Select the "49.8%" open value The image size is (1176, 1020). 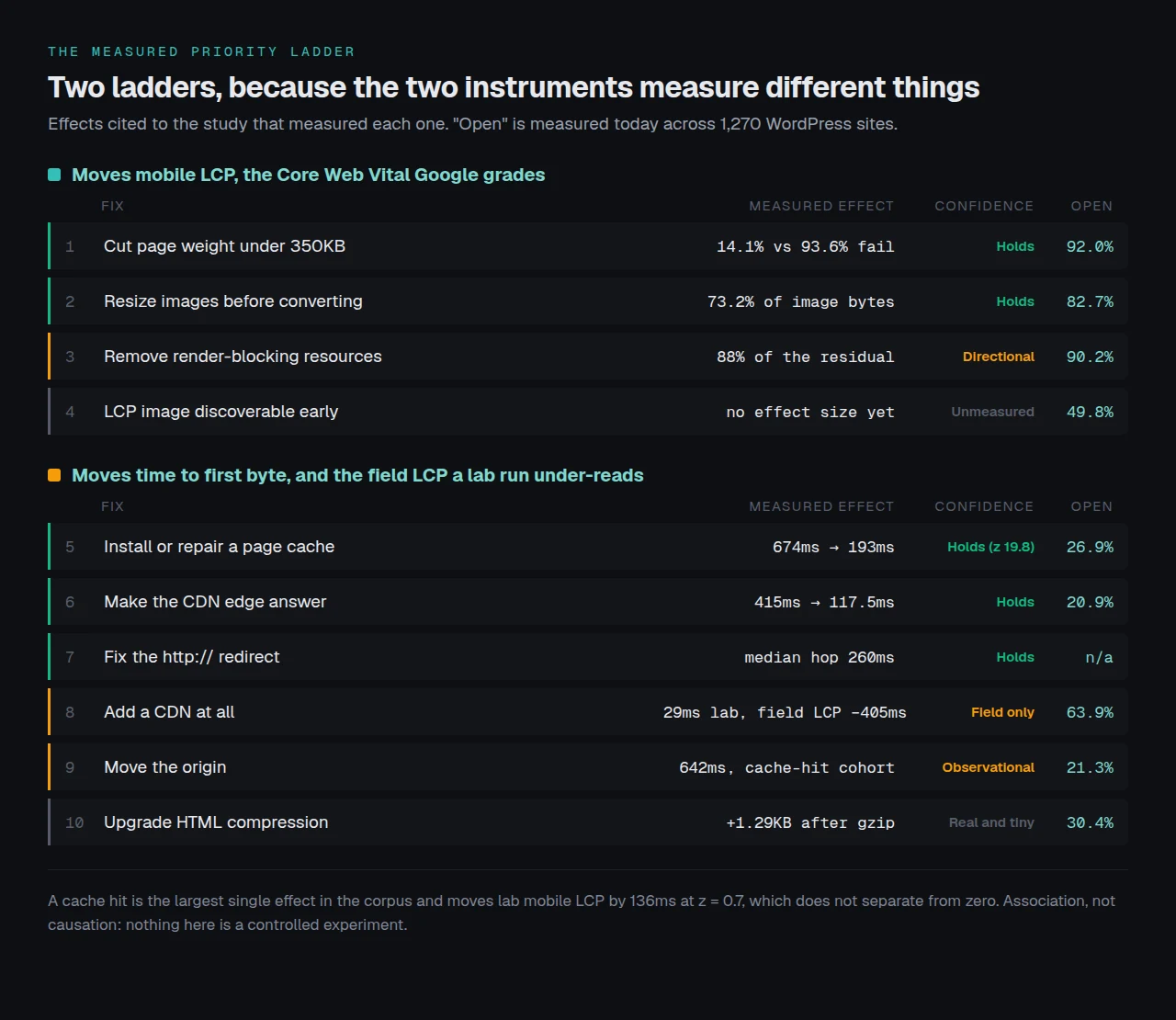[1090, 412]
